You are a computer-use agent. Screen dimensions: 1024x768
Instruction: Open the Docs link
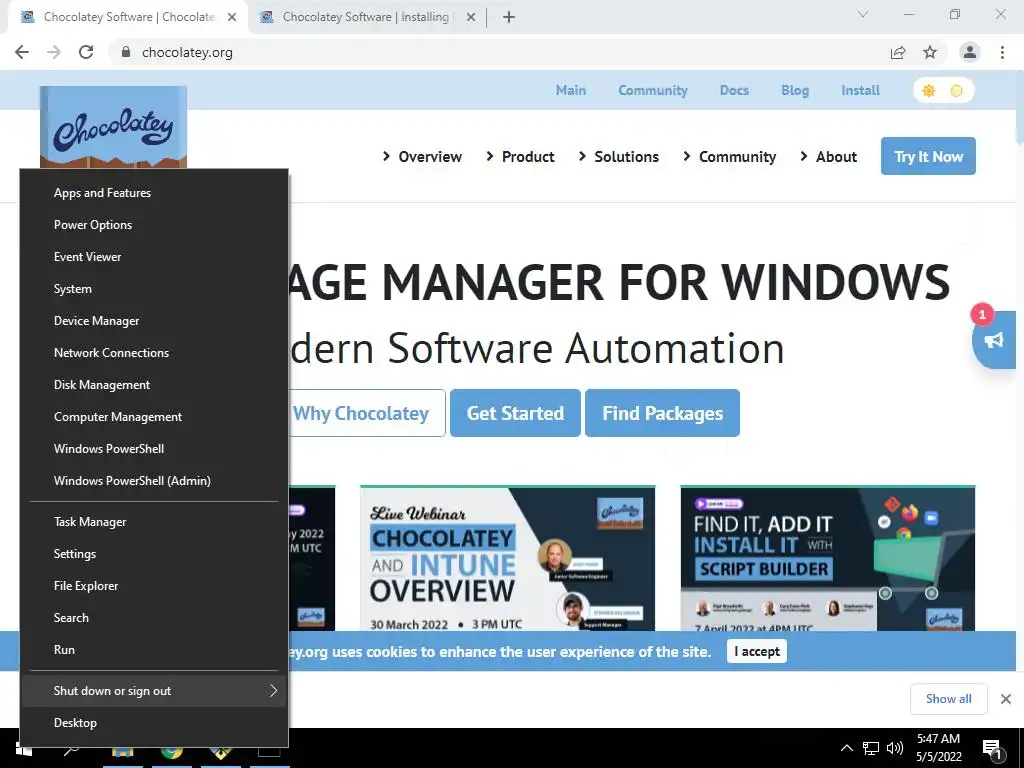coord(734,91)
